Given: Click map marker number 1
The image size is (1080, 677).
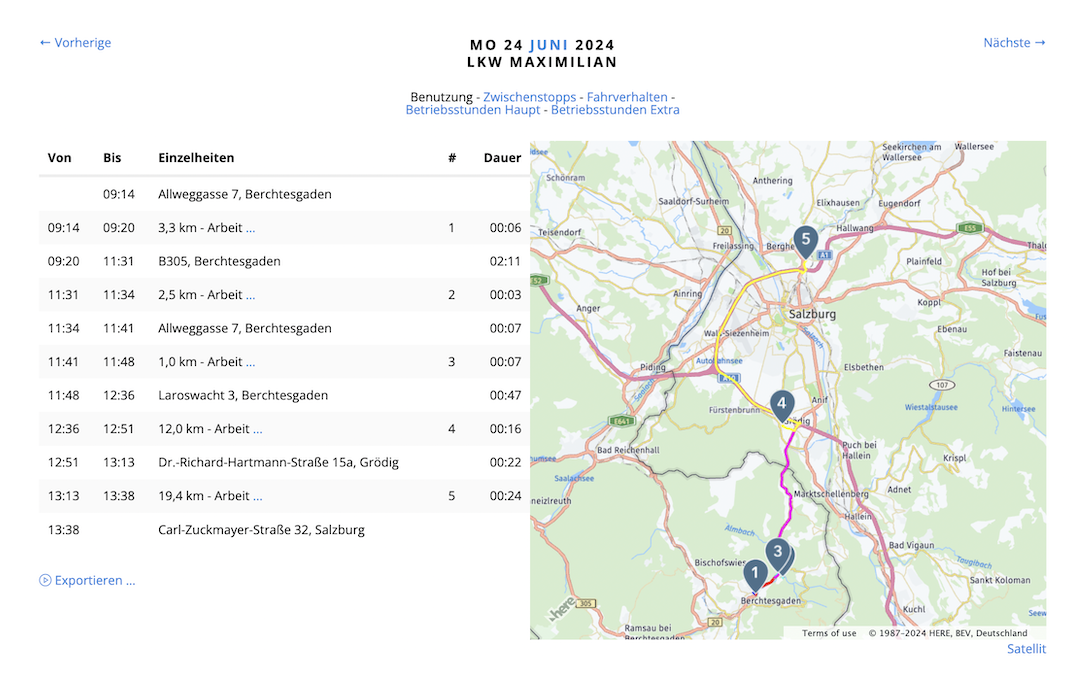Looking at the screenshot, I should click(755, 572).
